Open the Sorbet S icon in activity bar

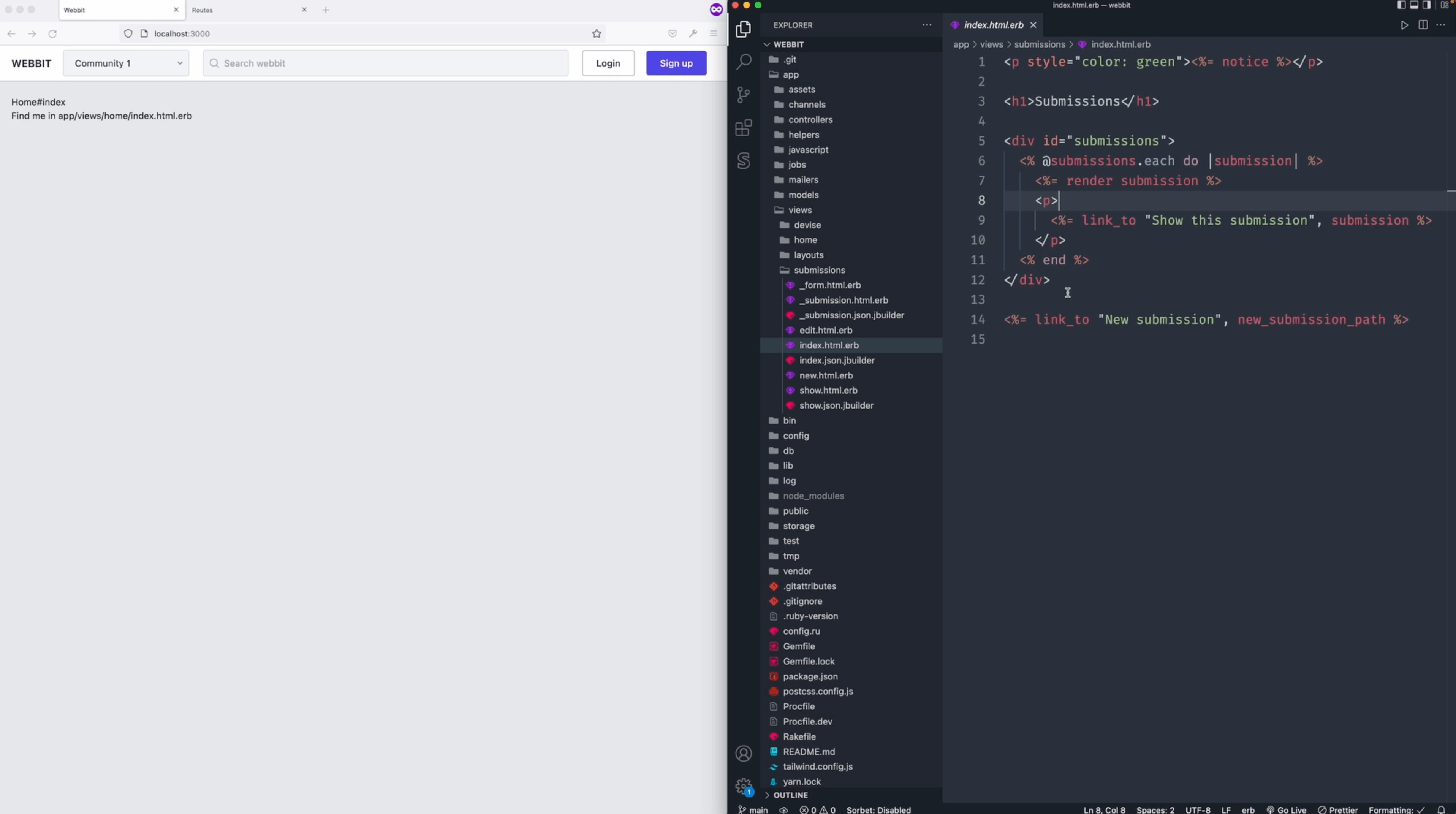(743, 160)
